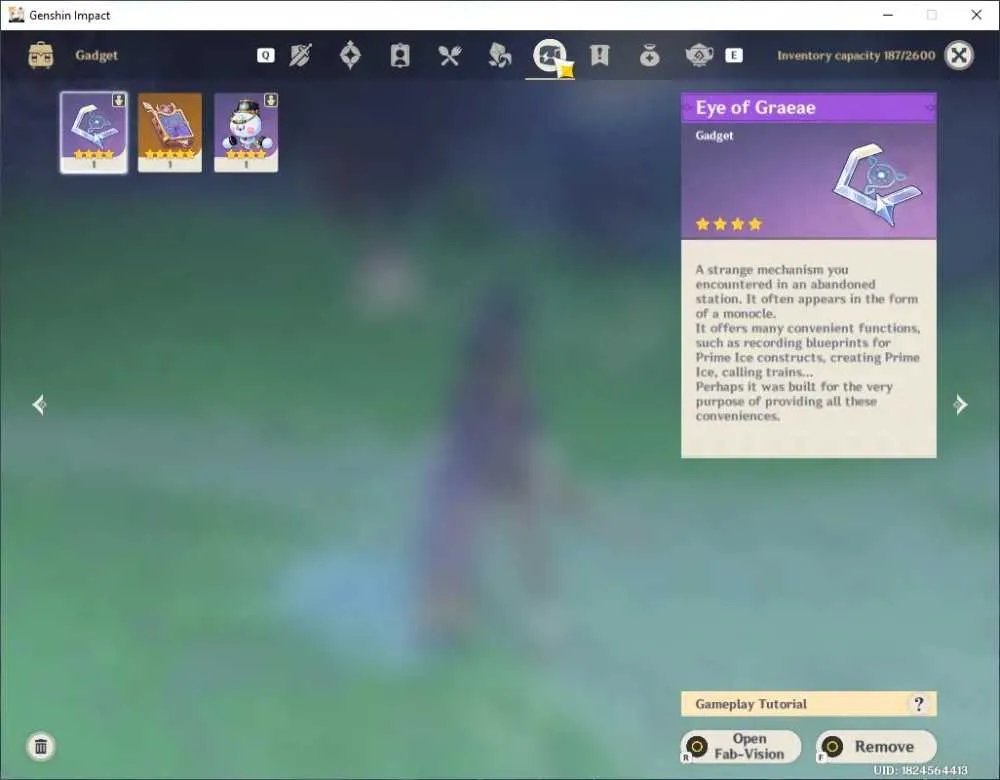Open the Weapons inventory tab
Image resolution: width=1000 pixels, height=780 pixels.
coord(300,55)
